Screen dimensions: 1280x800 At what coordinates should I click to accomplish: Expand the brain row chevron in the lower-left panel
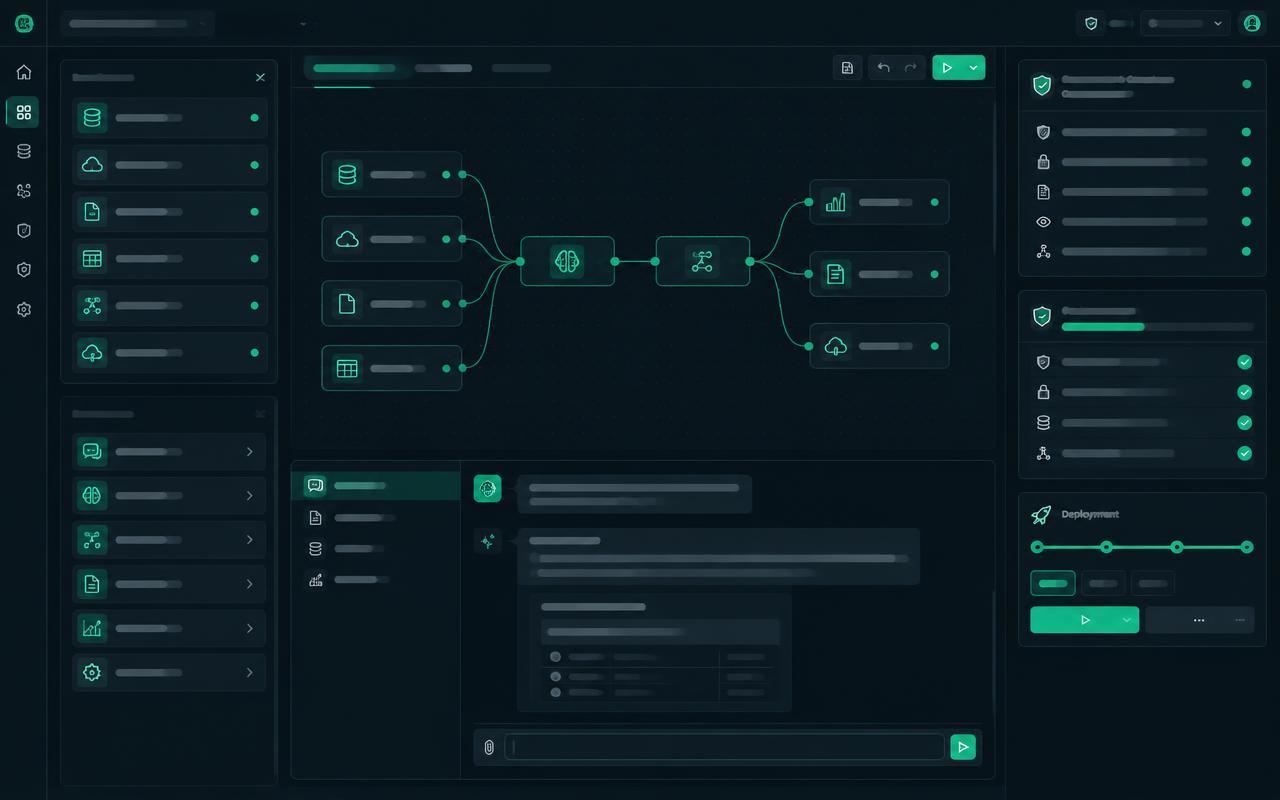click(x=249, y=496)
